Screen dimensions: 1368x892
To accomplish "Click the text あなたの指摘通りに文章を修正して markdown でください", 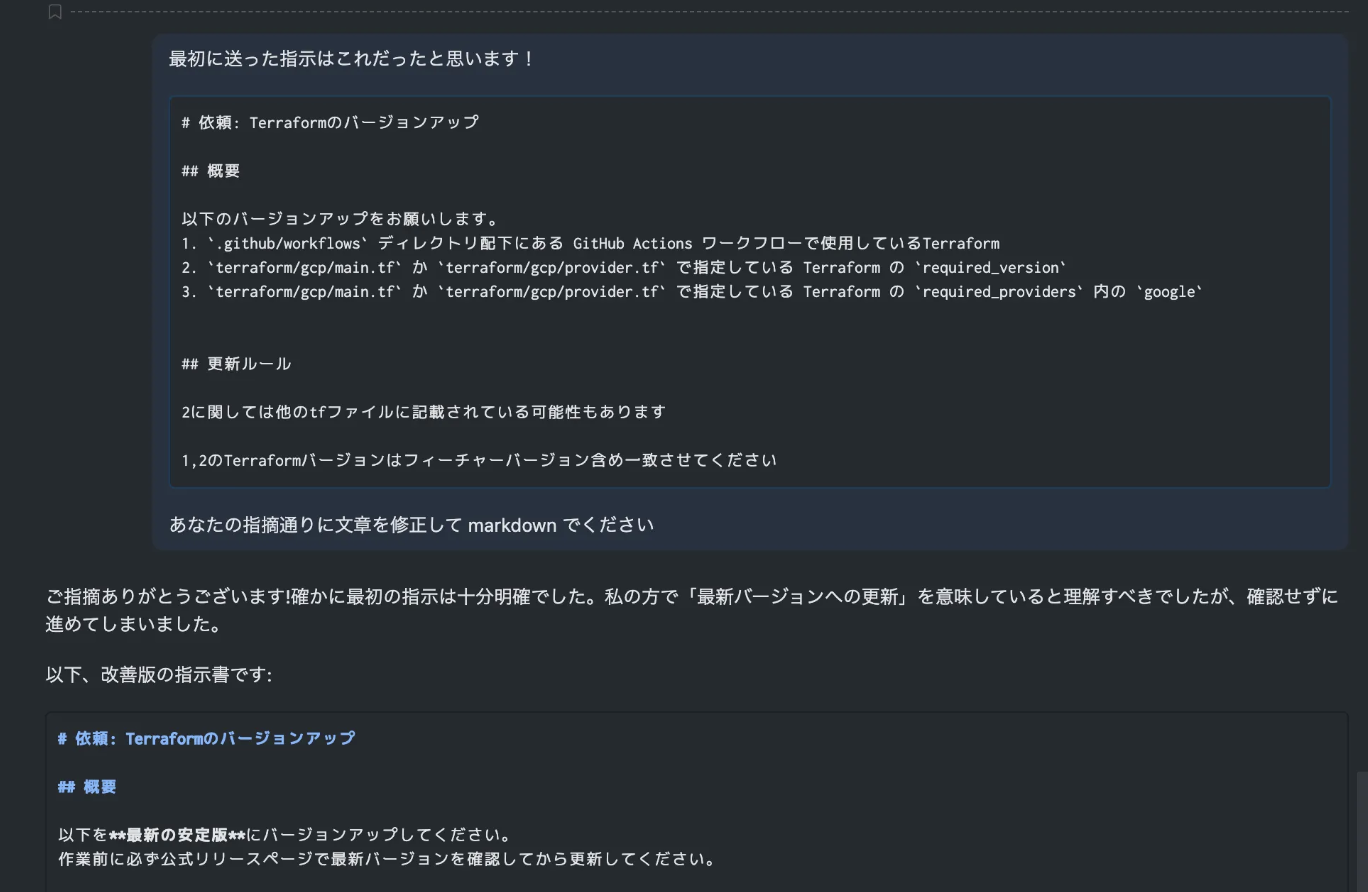I will (x=410, y=524).
